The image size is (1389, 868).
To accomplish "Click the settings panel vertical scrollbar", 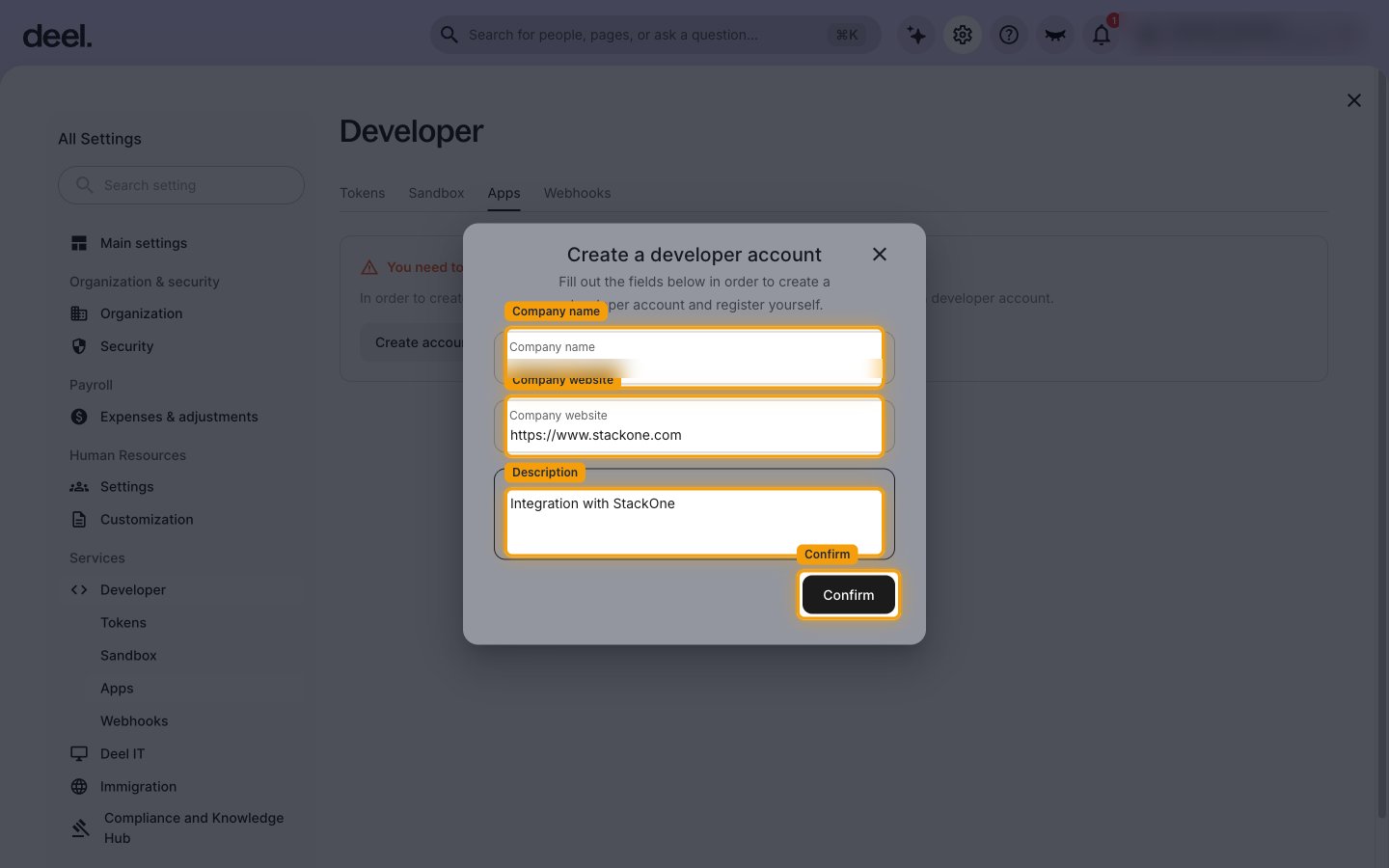I will (x=1381, y=444).
